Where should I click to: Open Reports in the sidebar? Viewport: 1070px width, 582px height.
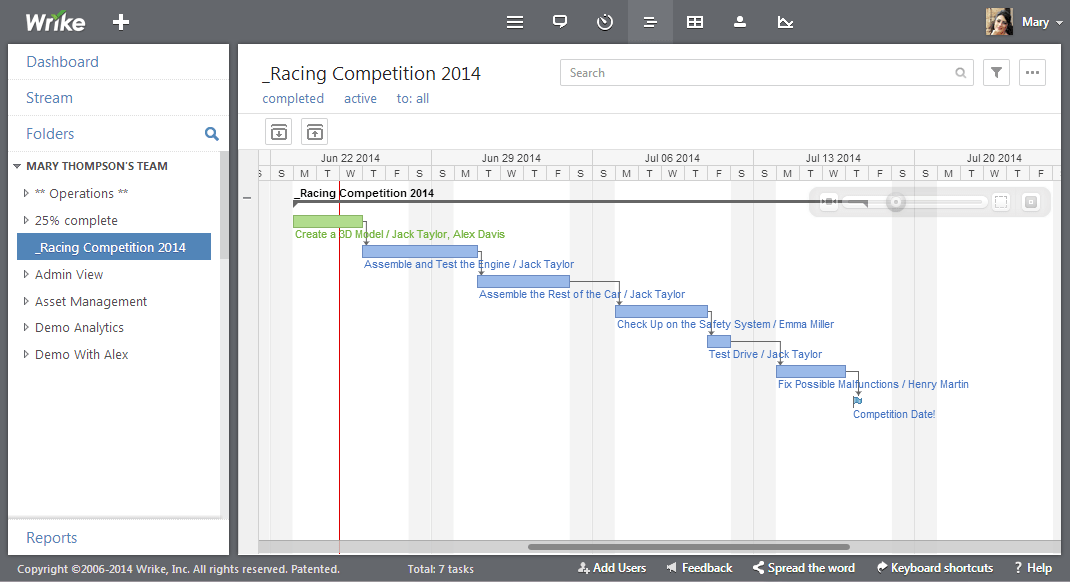(51, 538)
